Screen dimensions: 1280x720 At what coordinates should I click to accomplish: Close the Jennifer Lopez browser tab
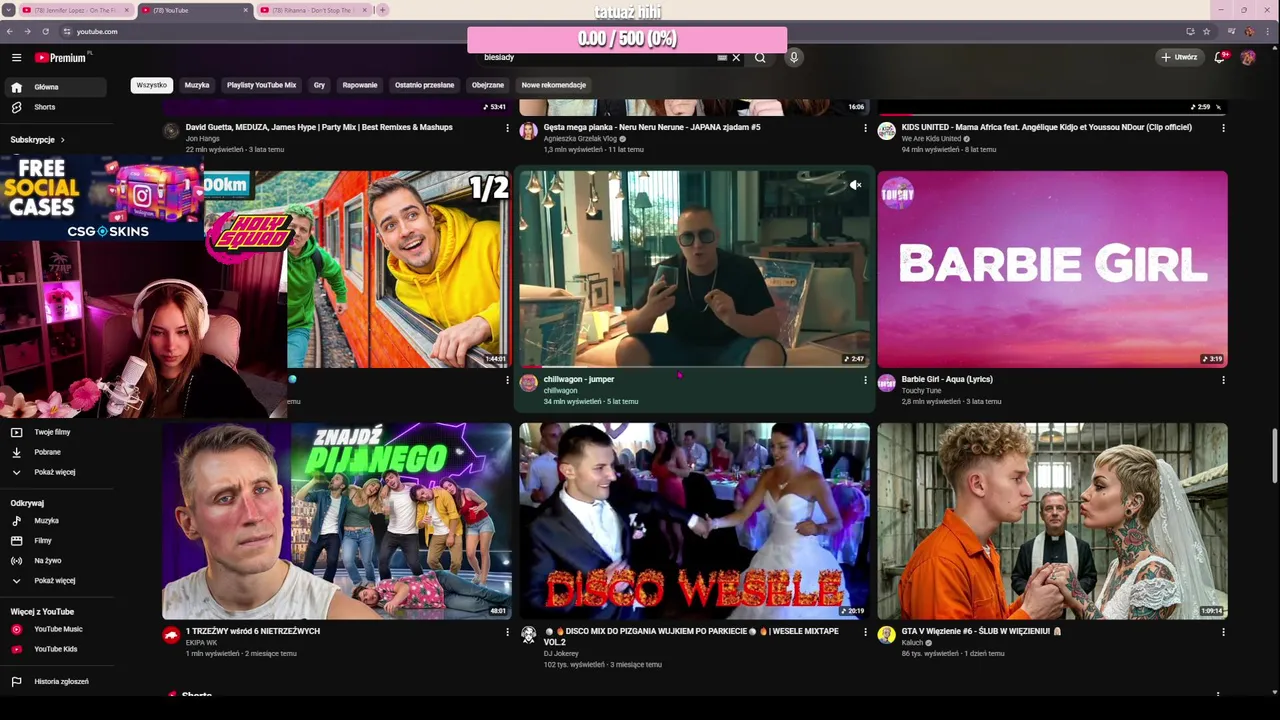pos(127,10)
